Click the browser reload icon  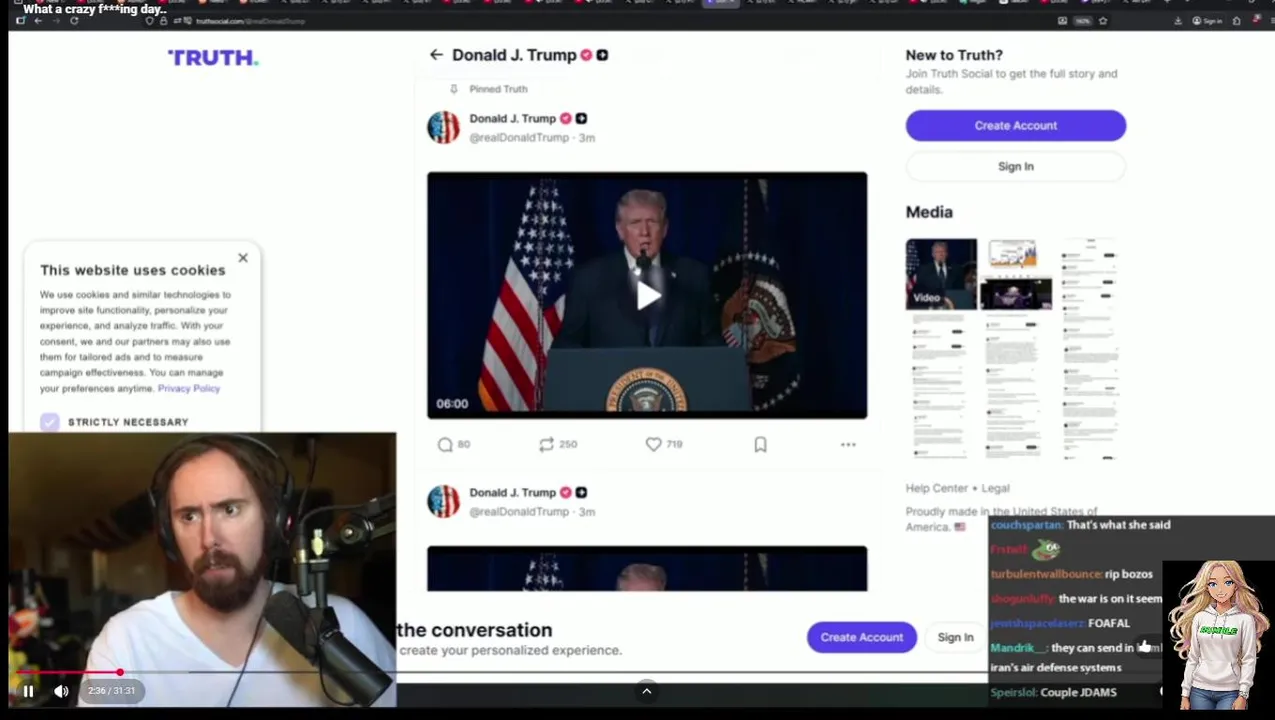pos(74,21)
